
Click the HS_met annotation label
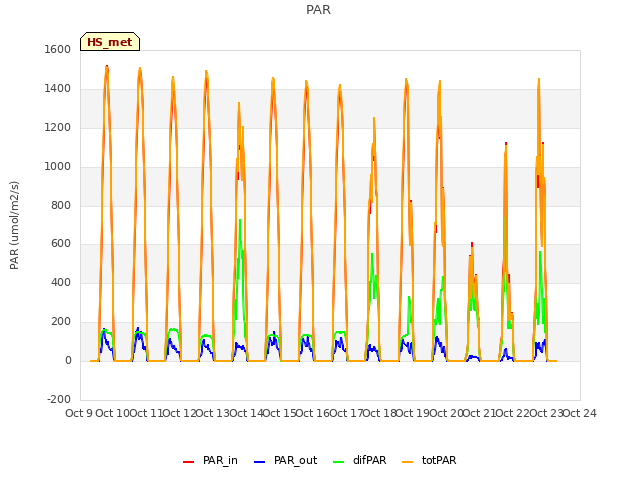[110, 42]
